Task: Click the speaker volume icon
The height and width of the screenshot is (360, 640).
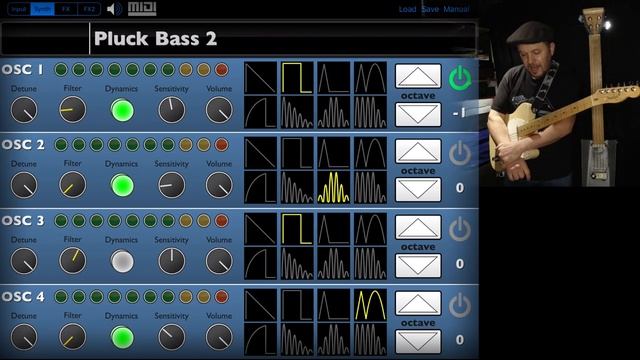Action: coord(114,9)
